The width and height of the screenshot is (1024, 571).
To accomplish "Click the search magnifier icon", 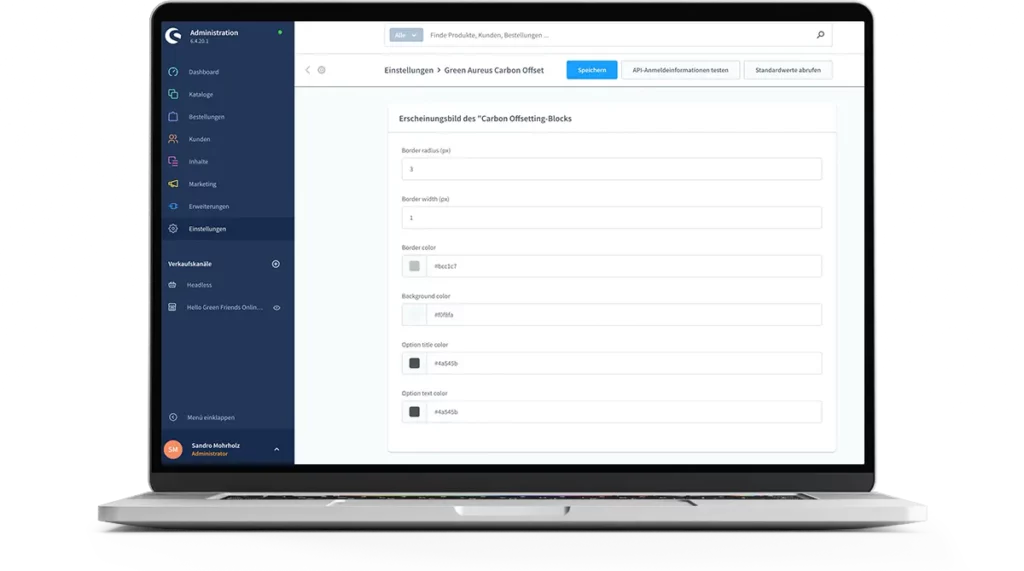I will [x=820, y=35].
